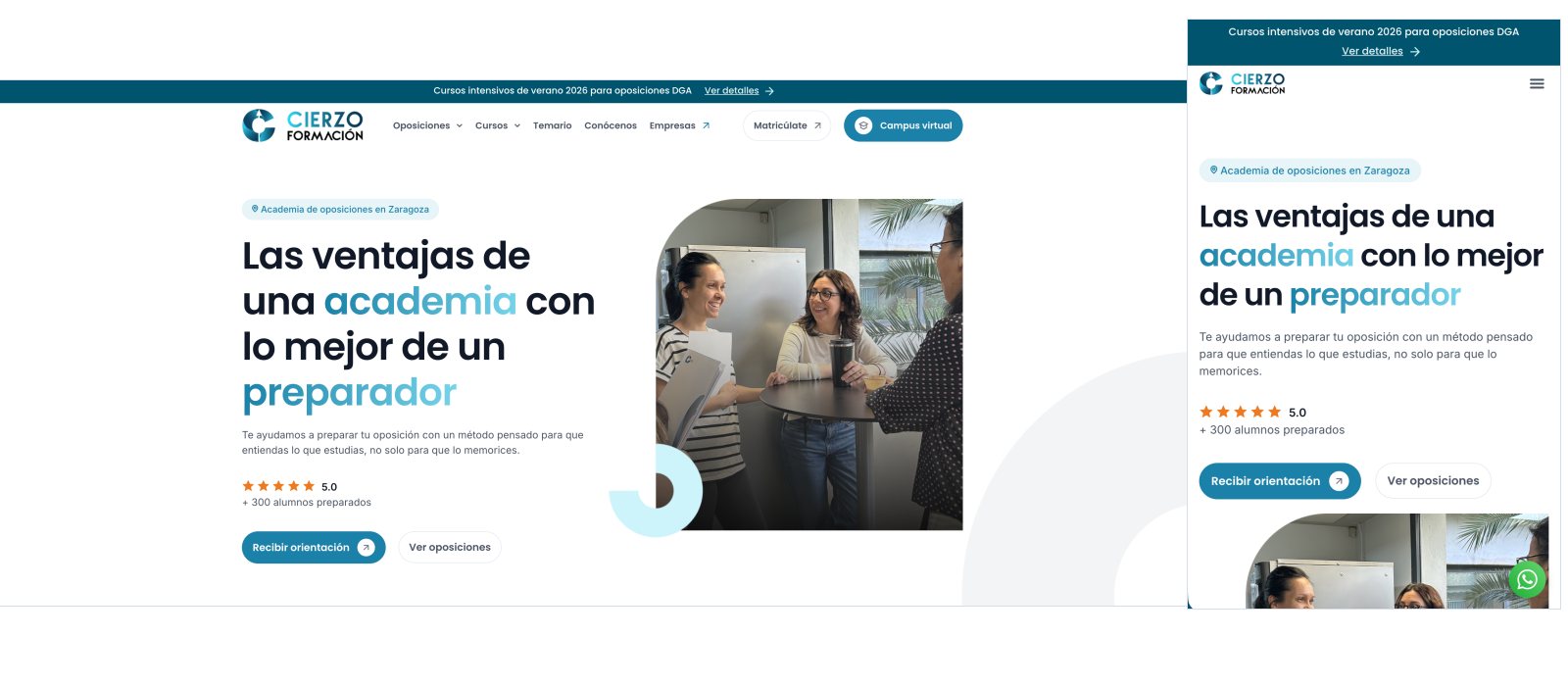Click desktop '+ 300 alumnos preparados' text
This screenshot has height=686, width=1568.
point(307,503)
